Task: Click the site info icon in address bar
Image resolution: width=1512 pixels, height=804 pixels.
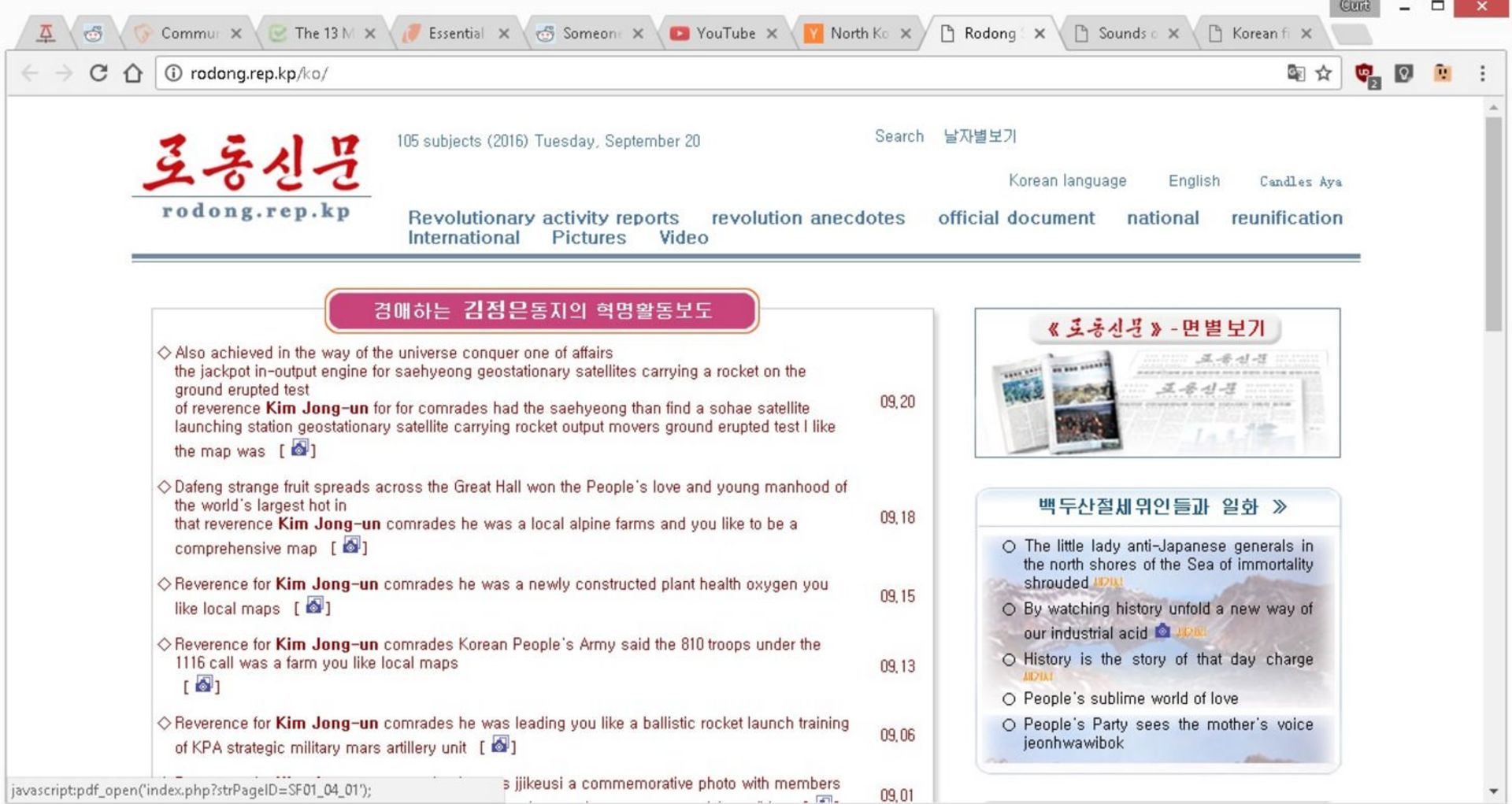Action: 173,73
